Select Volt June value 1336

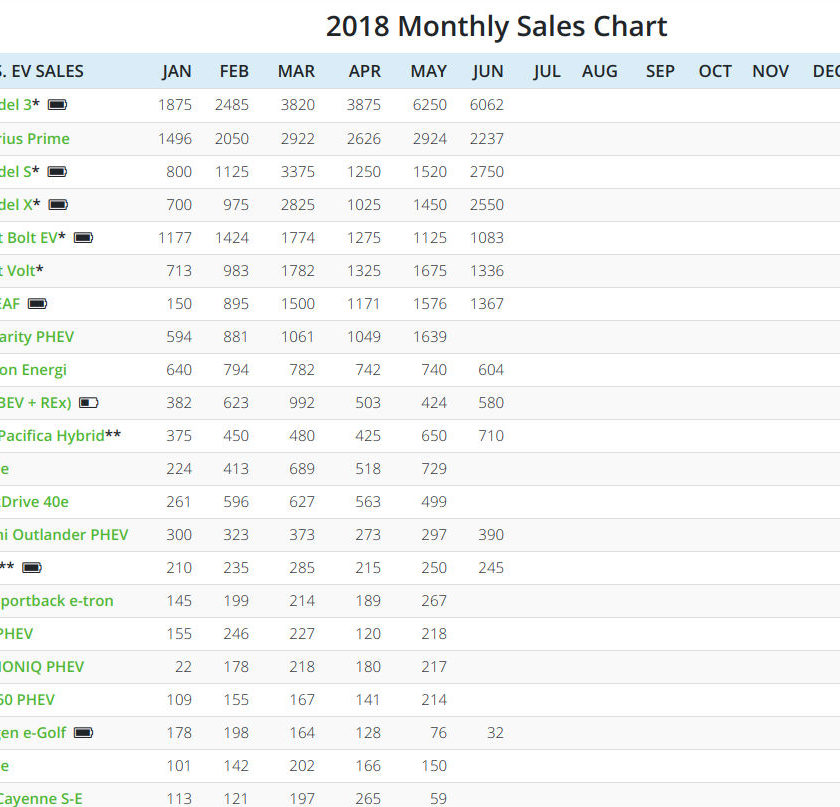point(487,271)
